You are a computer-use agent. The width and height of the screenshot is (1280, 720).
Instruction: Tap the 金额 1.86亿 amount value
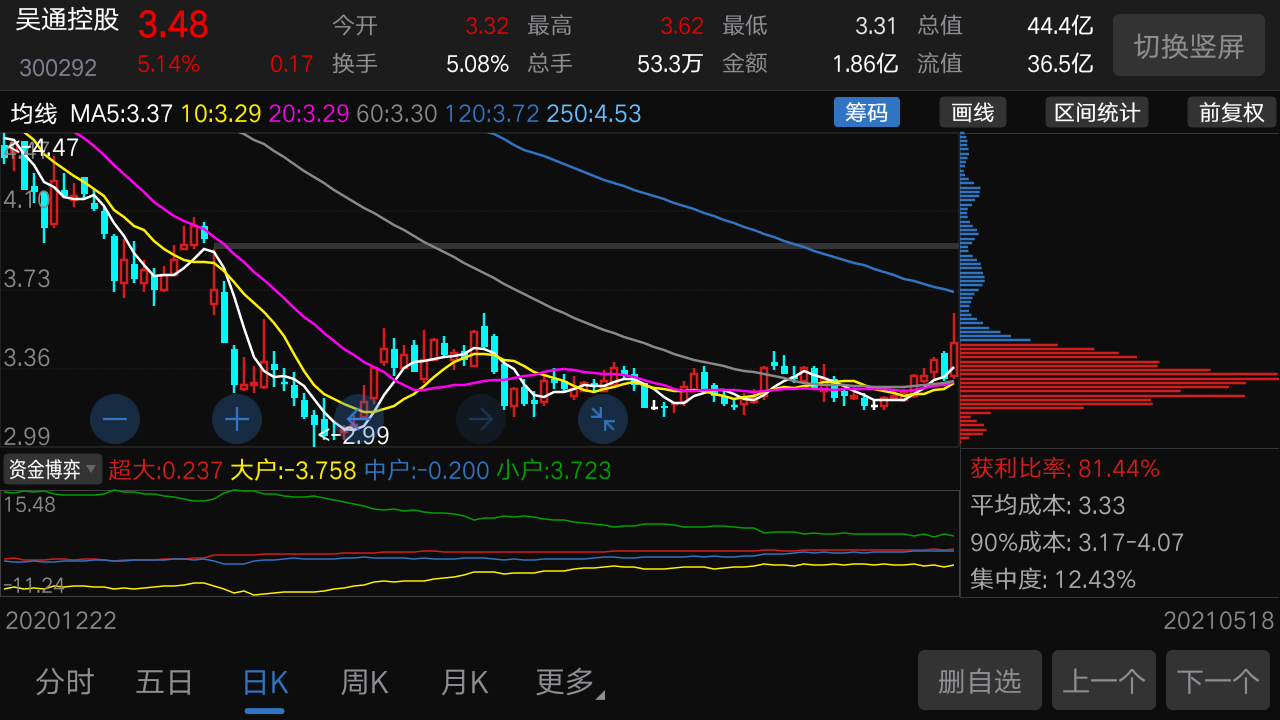810,64
